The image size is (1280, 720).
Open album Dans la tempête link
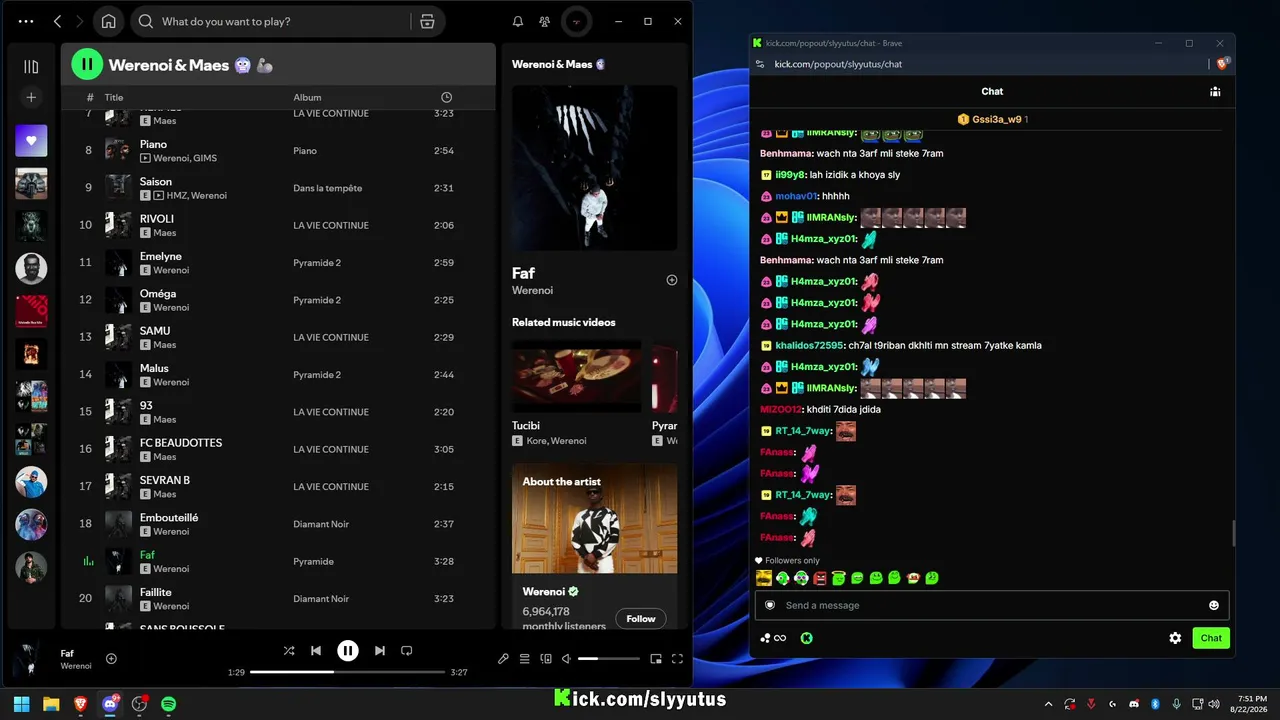(327, 188)
